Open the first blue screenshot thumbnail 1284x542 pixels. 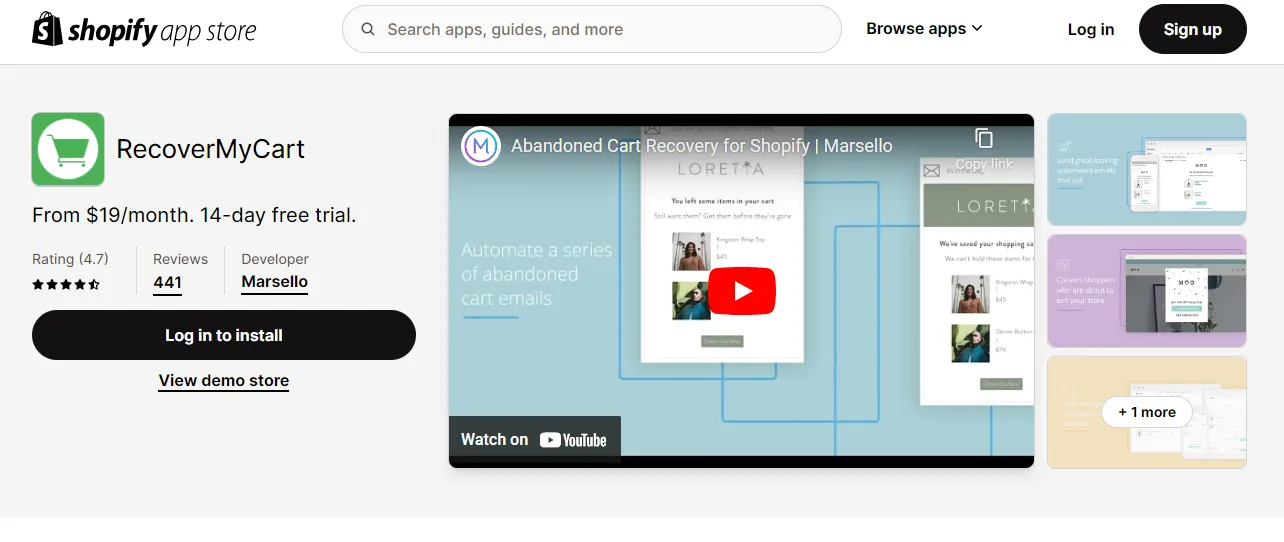(x=1147, y=169)
